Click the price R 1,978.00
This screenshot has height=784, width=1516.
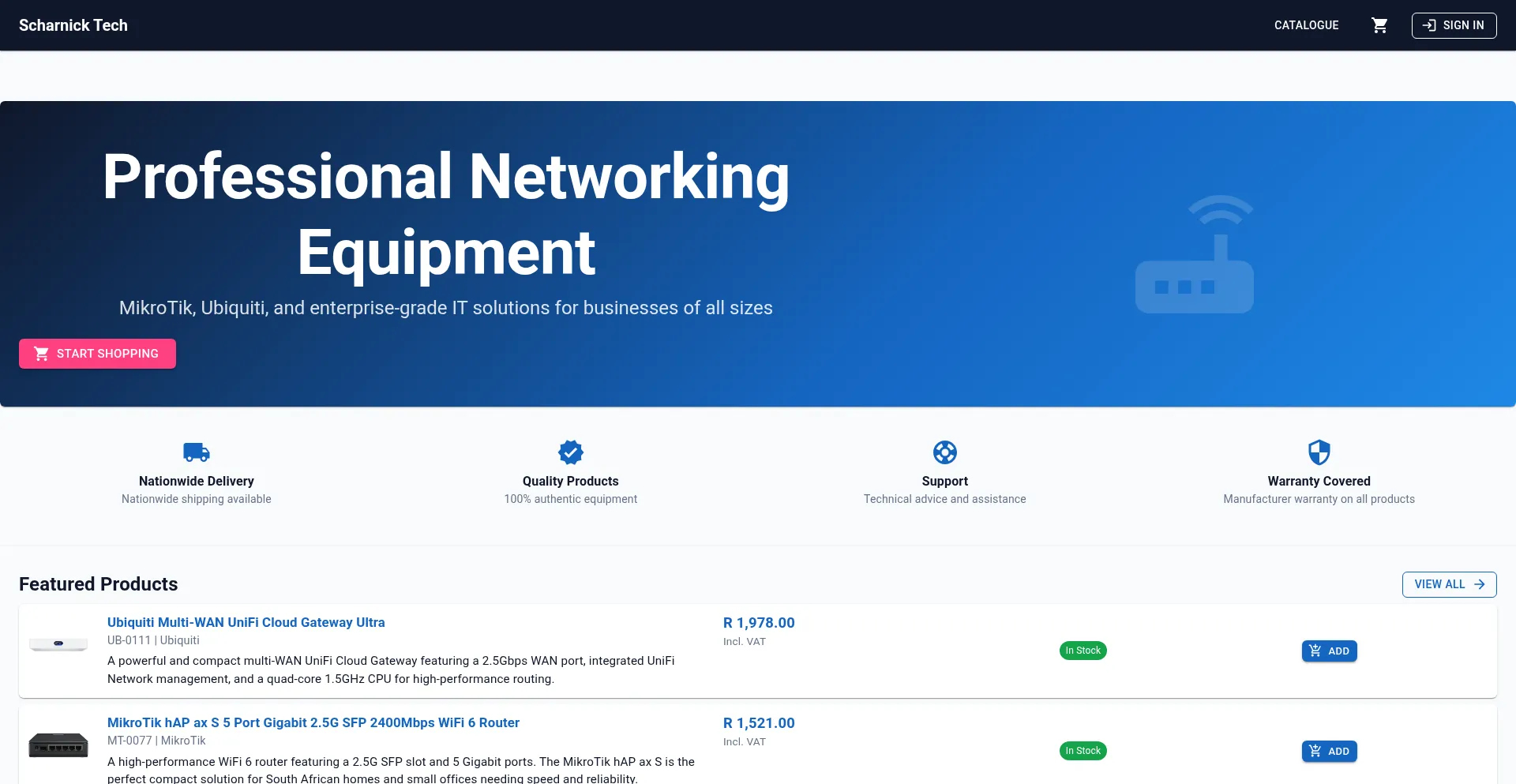759,623
